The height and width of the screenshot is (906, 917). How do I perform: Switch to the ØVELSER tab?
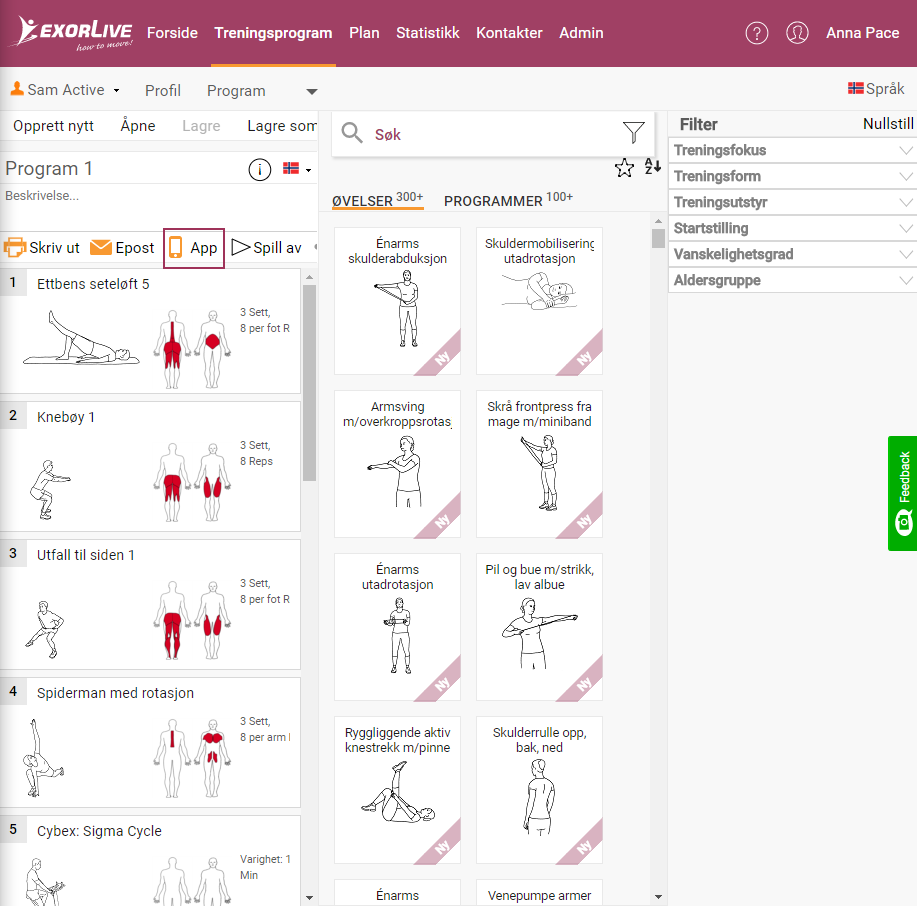[377, 199]
